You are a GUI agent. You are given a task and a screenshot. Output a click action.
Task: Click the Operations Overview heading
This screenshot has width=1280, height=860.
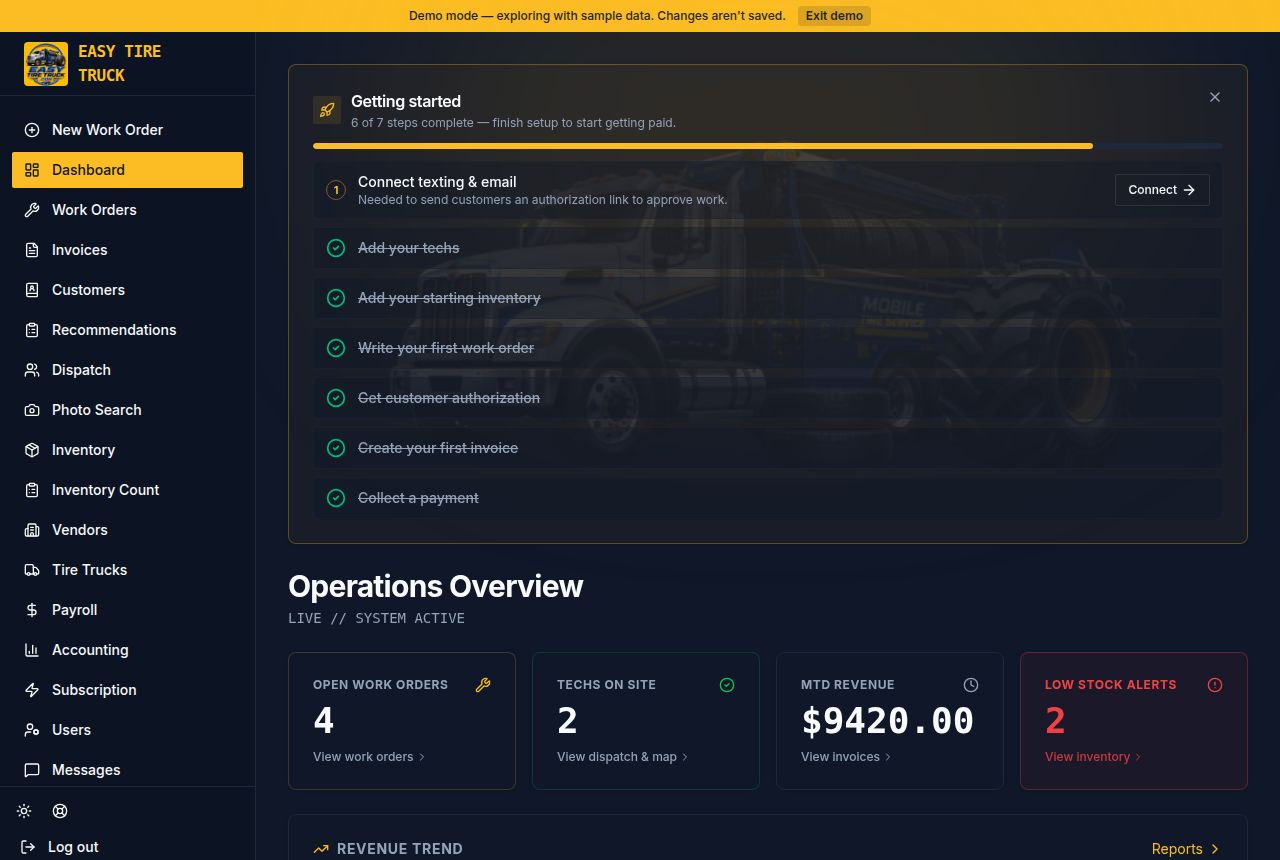pos(435,586)
